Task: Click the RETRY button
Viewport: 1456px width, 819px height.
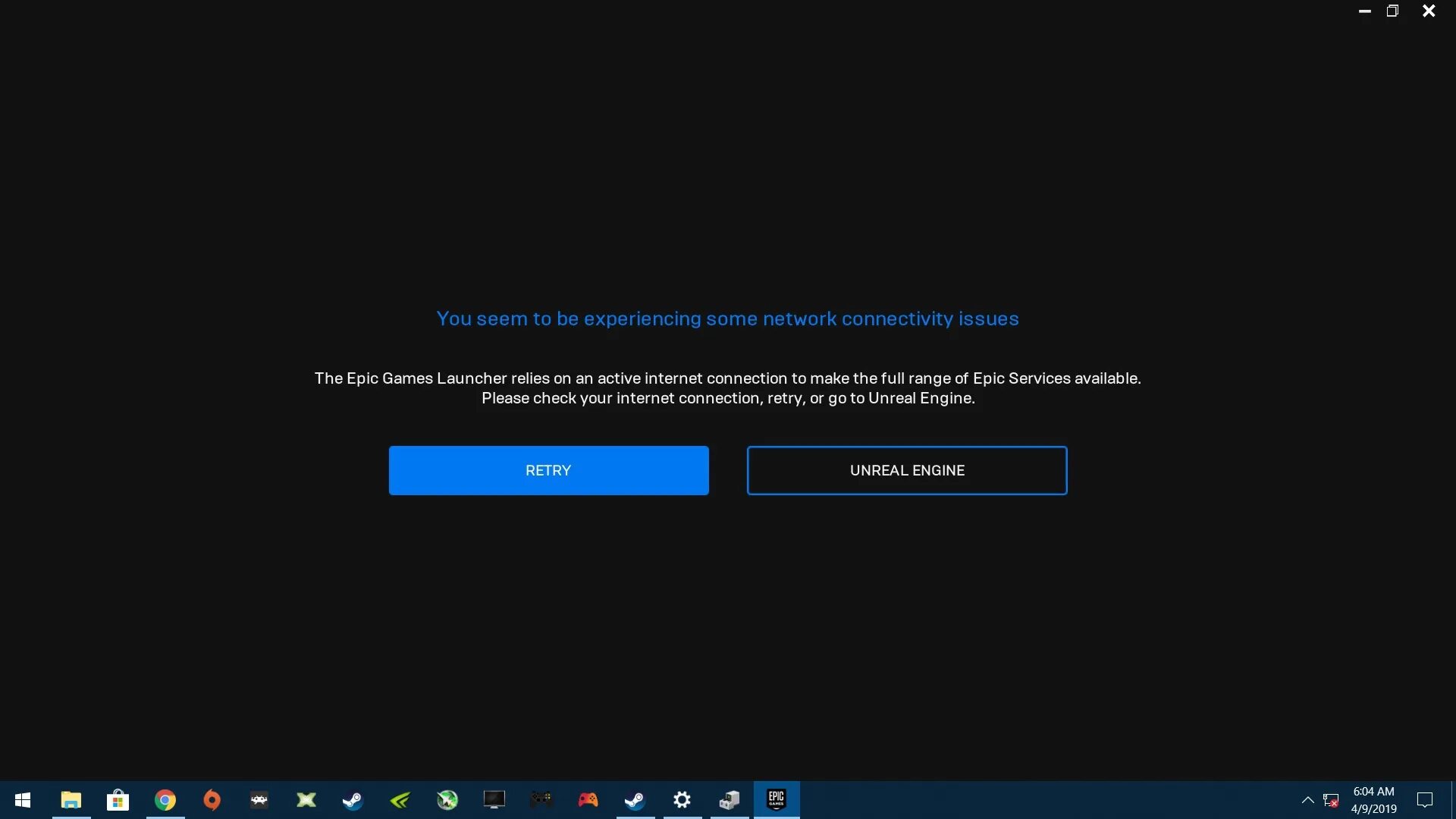Action: (x=548, y=470)
